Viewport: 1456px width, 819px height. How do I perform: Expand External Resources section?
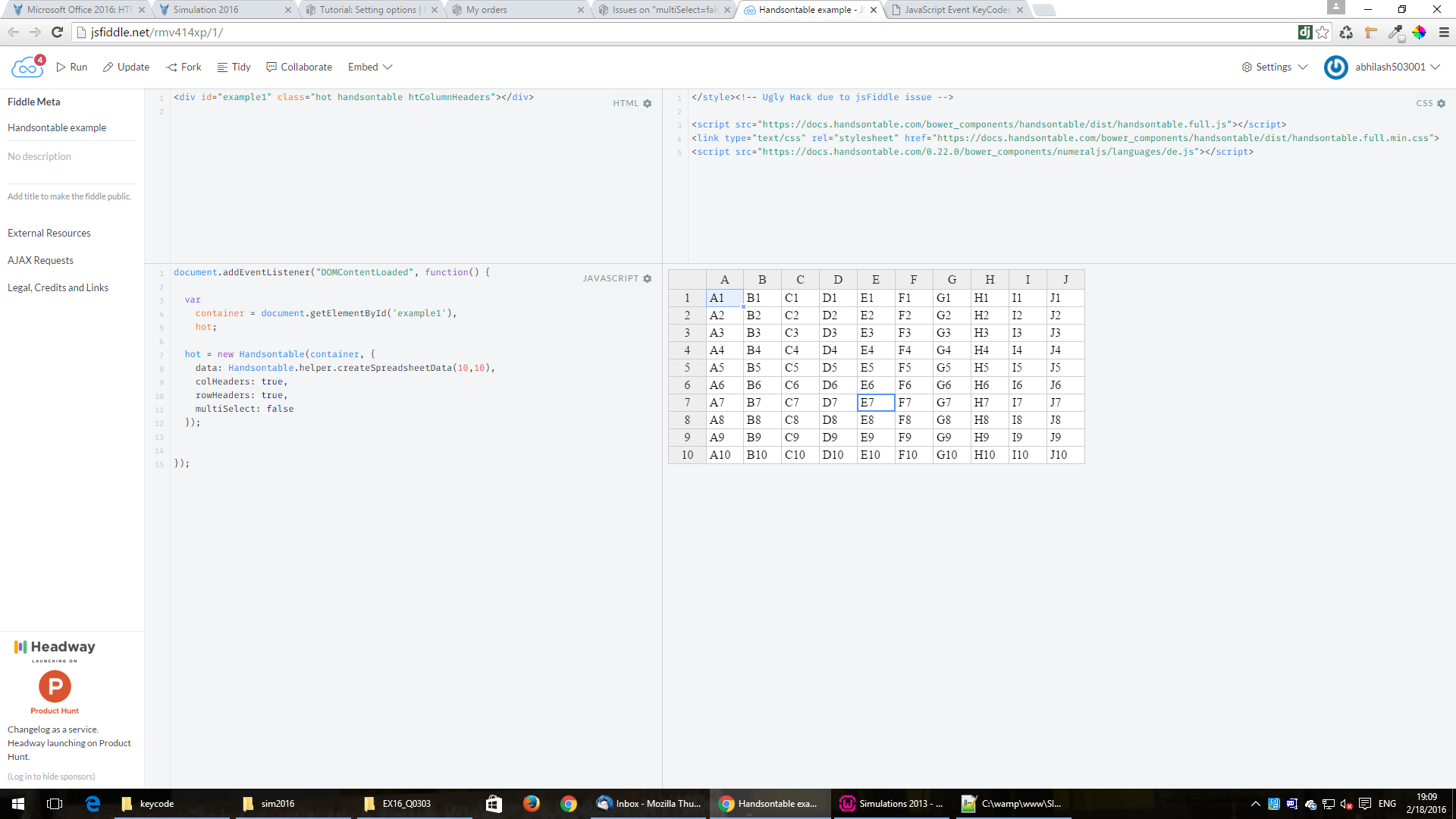pos(49,233)
